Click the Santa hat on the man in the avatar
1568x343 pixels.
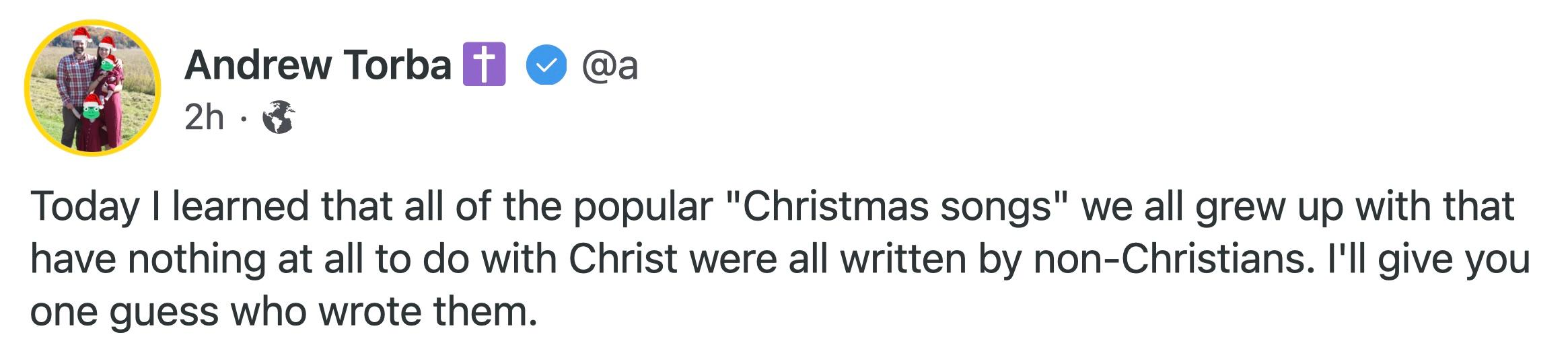81,34
